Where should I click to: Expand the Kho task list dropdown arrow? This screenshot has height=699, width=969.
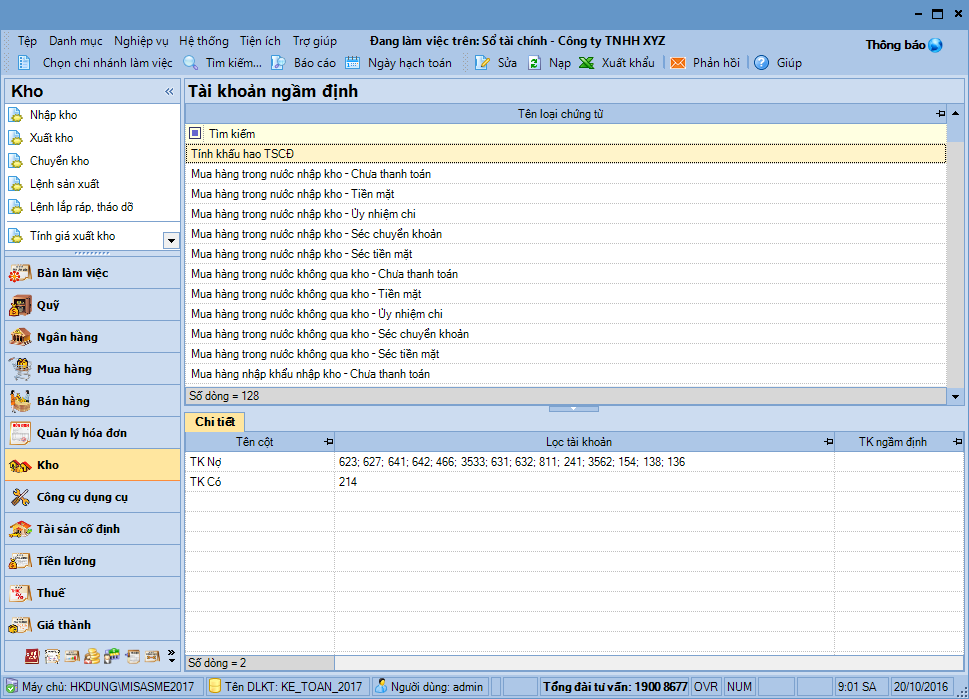pyautogui.click(x=171, y=240)
